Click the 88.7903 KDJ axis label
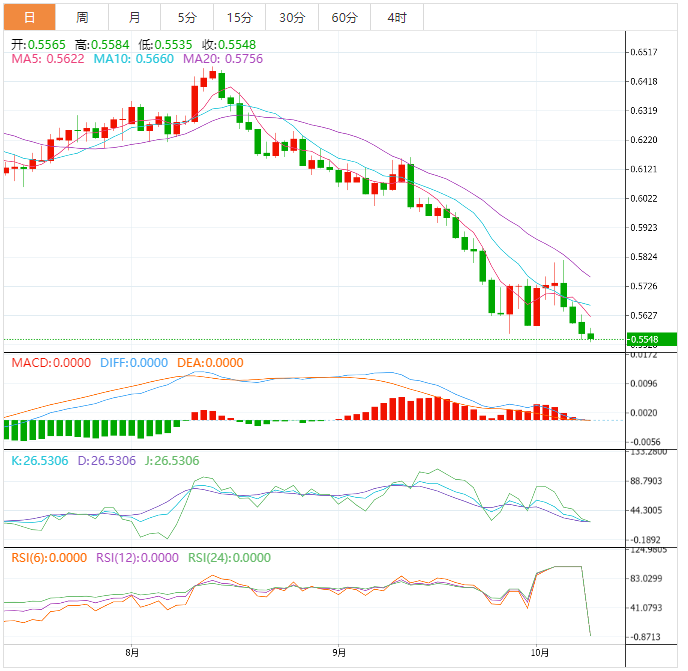688x671 pixels. (x=646, y=481)
